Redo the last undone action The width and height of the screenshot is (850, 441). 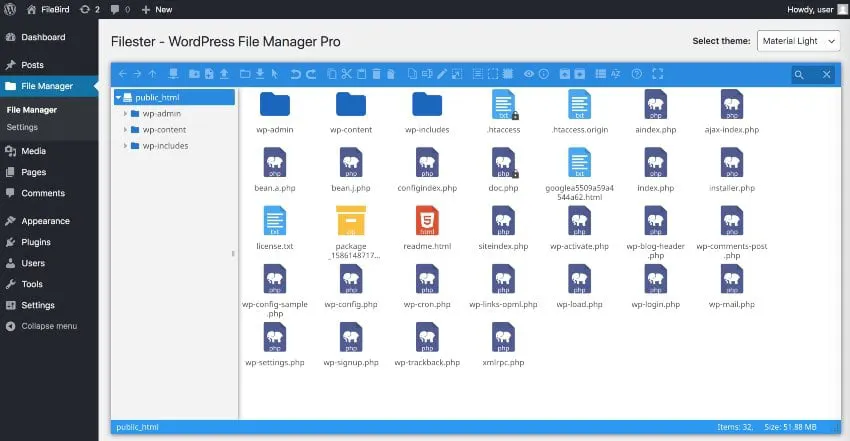point(311,74)
